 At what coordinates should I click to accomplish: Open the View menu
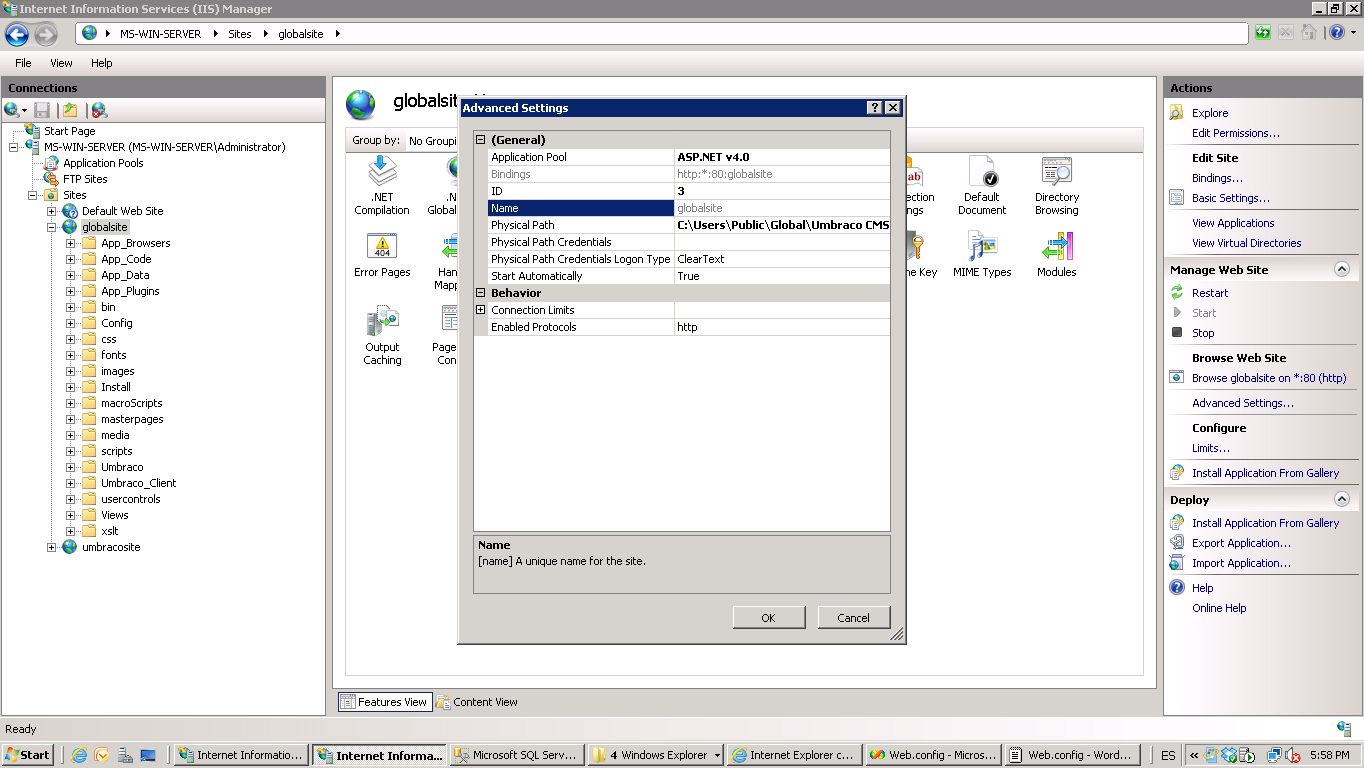[61, 63]
